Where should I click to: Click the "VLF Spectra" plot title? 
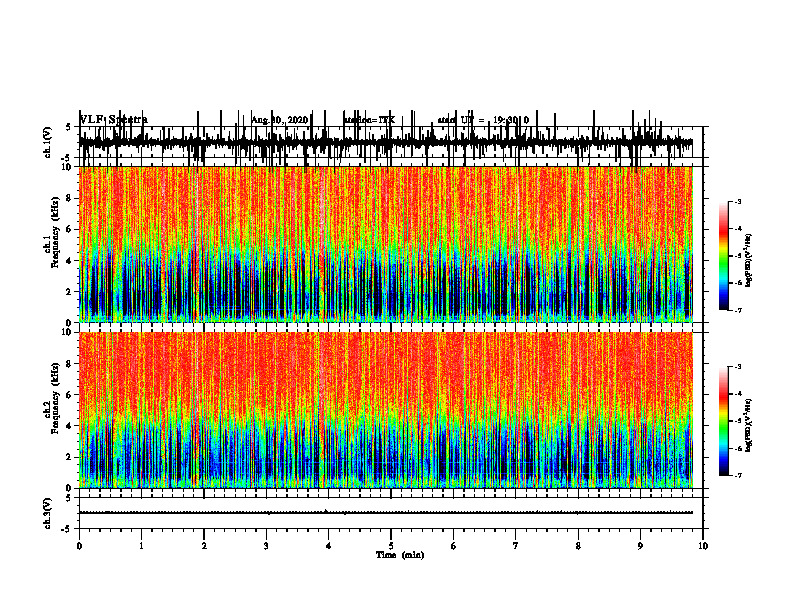coord(114,120)
